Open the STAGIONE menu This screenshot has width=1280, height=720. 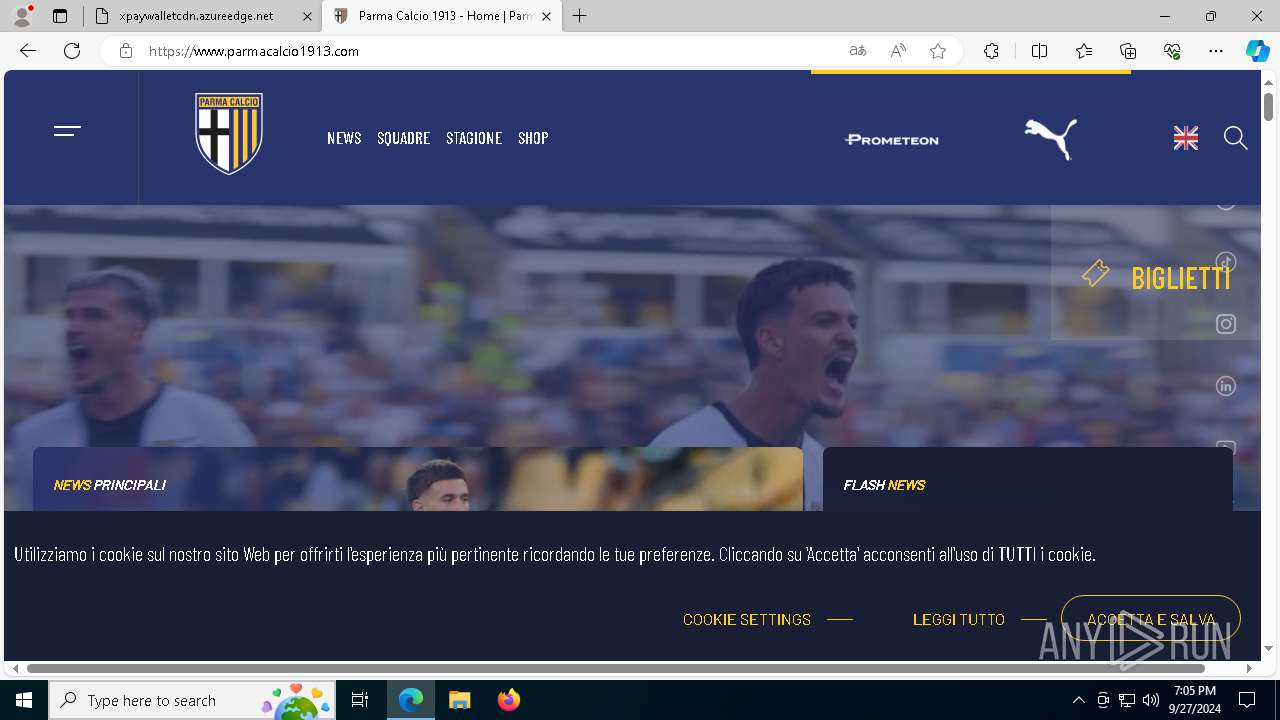click(x=474, y=138)
